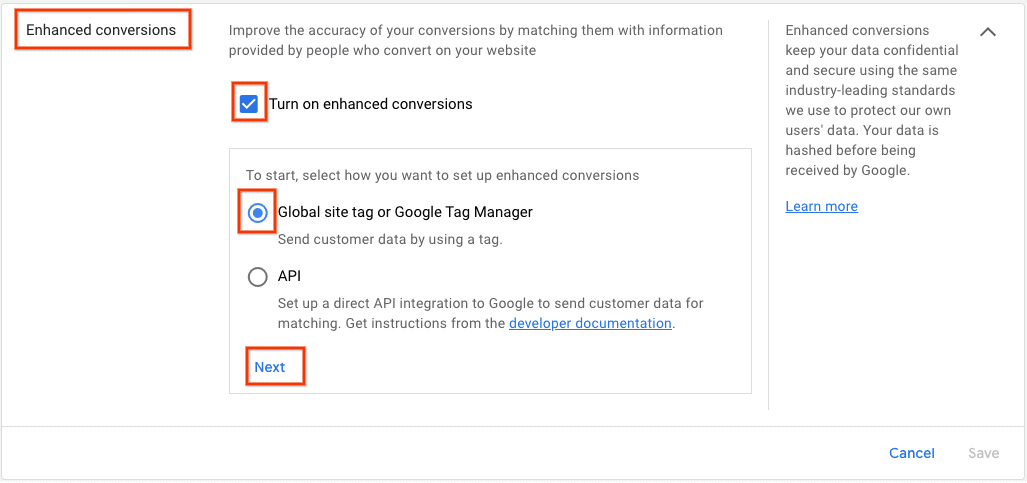Click the "Turn on enhanced conversions" label text
This screenshot has width=1027, height=483.
point(371,104)
